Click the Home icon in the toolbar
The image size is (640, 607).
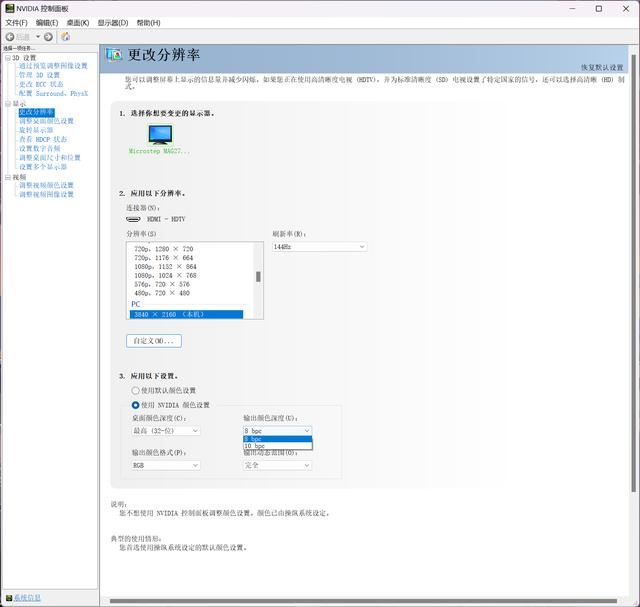[66, 37]
